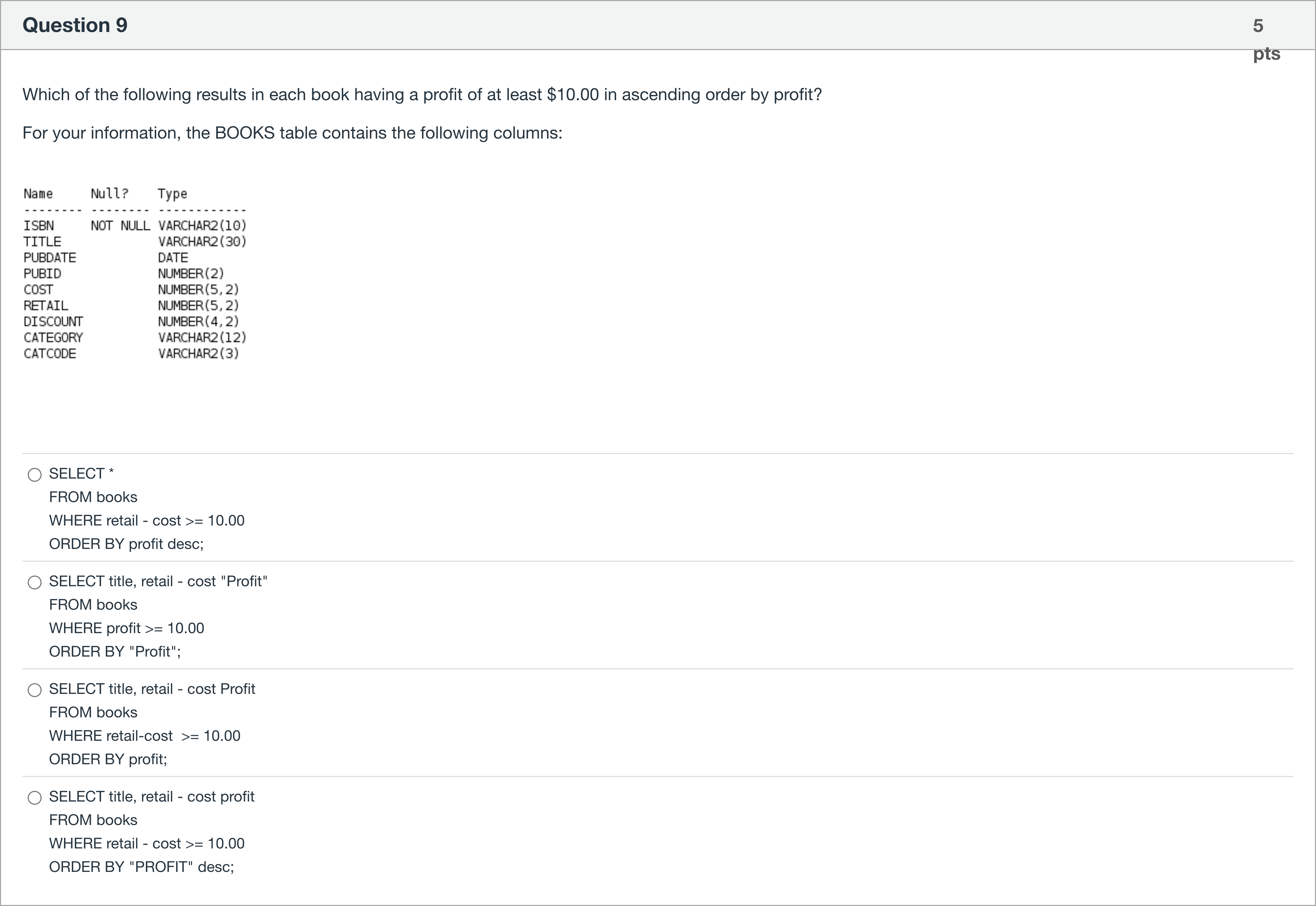Viewport: 1316px width, 906px height.
Task: Click the CATCODE row in table listing
Action: (x=131, y=354)
